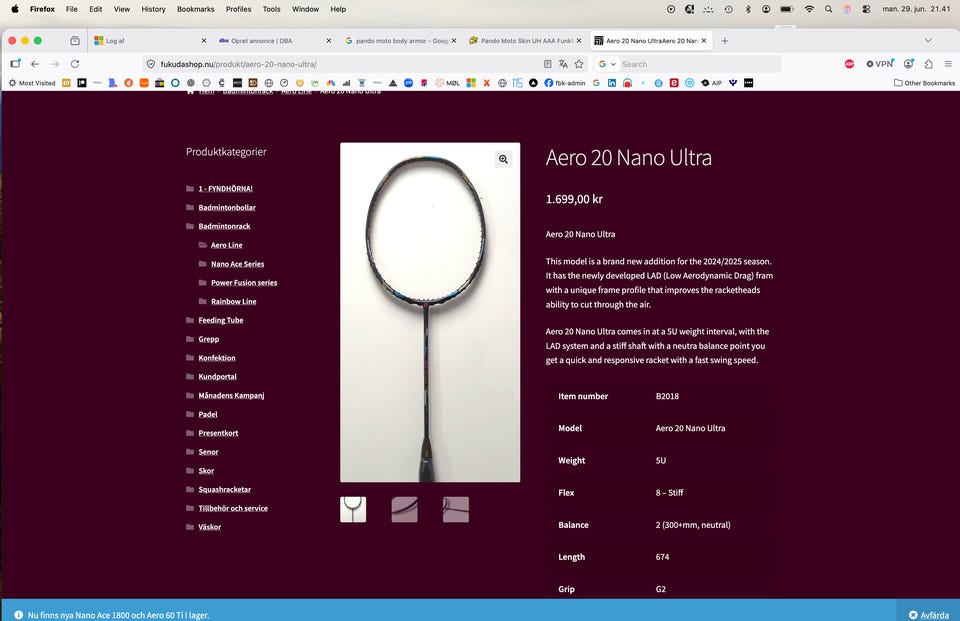Open the Aero Line category link
This screenshot has height=621, width=960.
click(227, 245)
